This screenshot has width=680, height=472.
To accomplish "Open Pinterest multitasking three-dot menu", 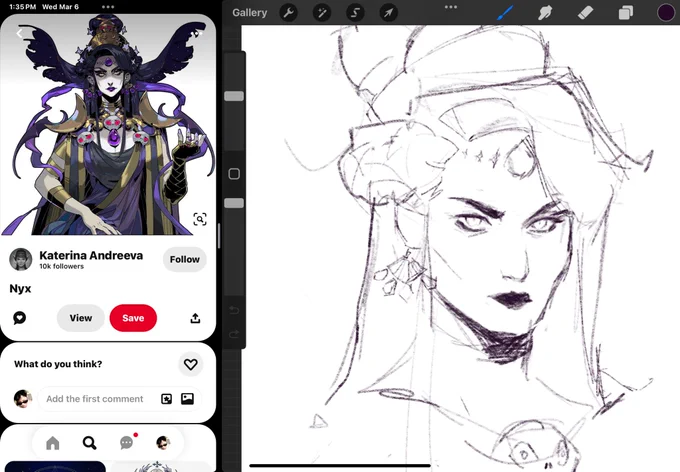I will click(108, 7).
